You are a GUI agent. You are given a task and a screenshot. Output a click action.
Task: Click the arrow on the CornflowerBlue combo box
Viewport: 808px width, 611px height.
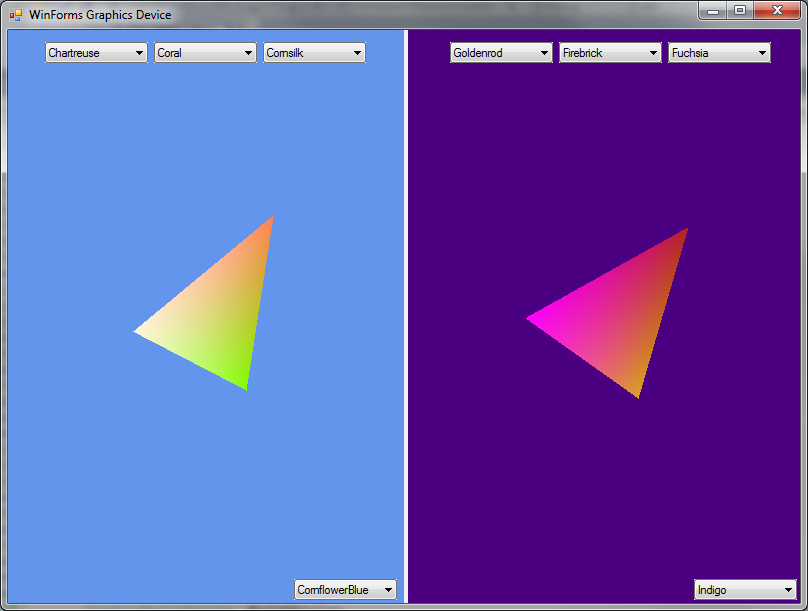(x=388, y=590)
